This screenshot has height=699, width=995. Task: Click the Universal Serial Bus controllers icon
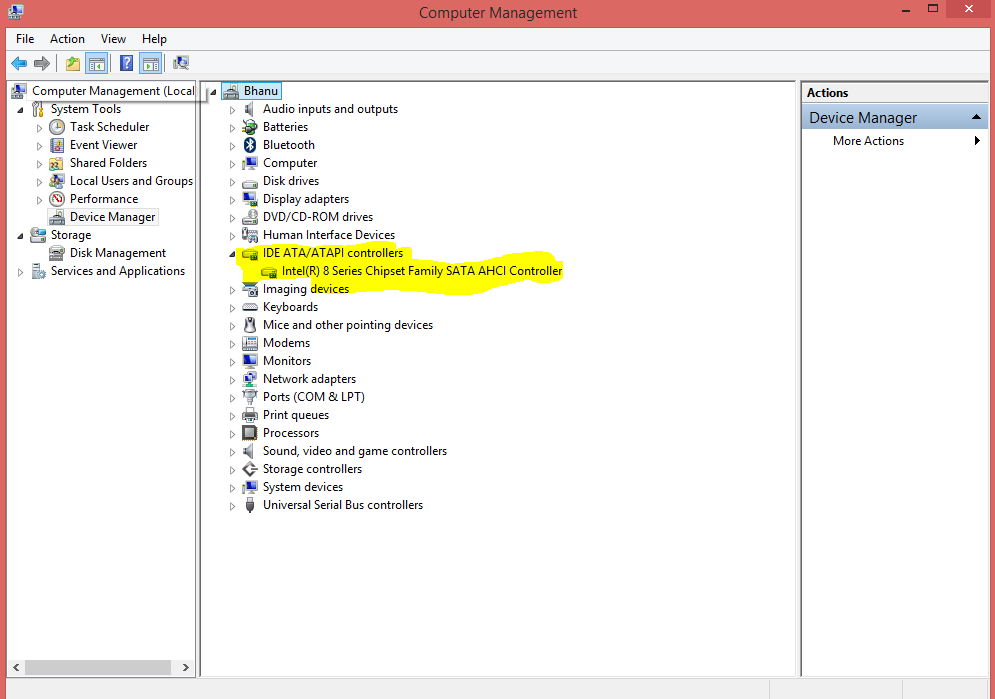[x=250, y=505]
